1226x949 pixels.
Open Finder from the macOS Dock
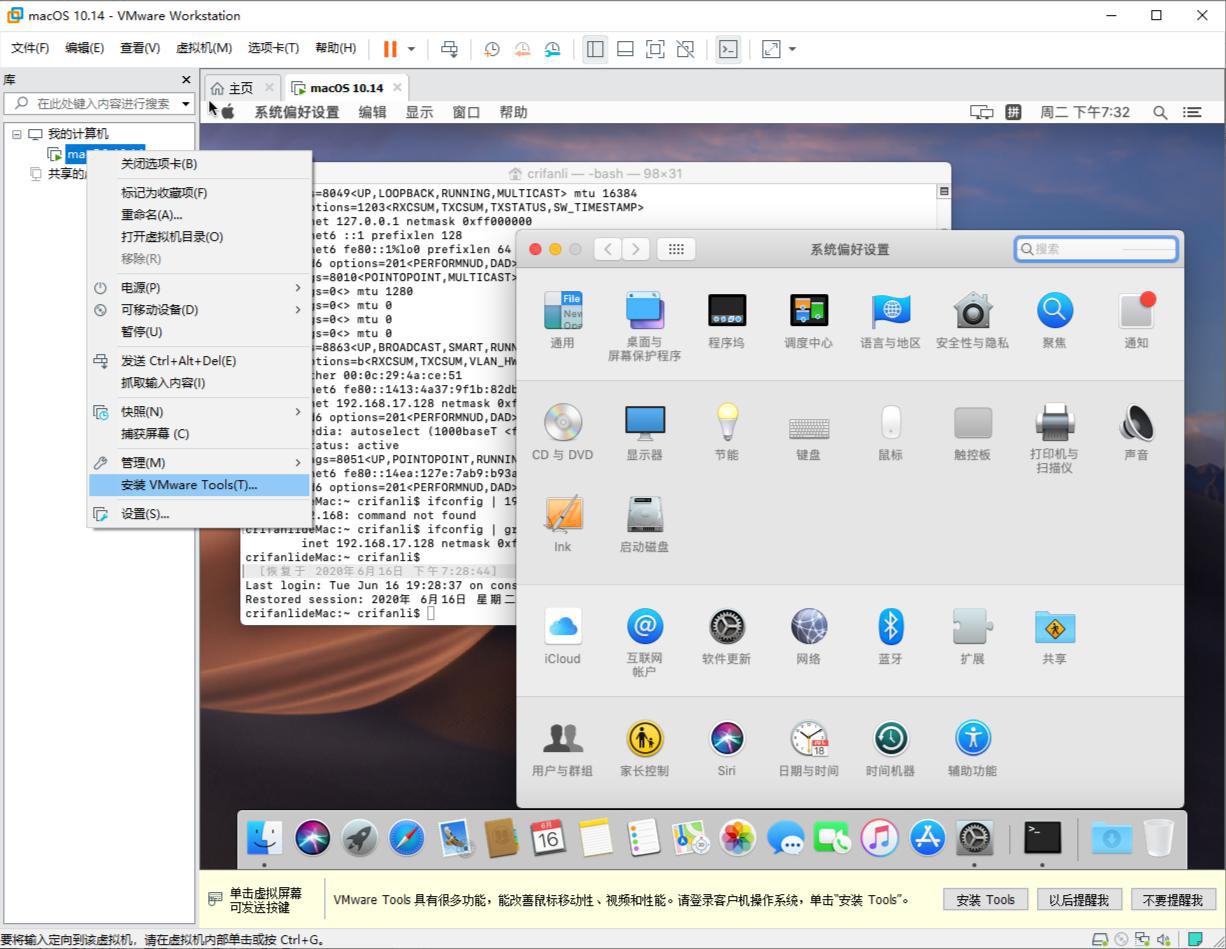[264, 838]
